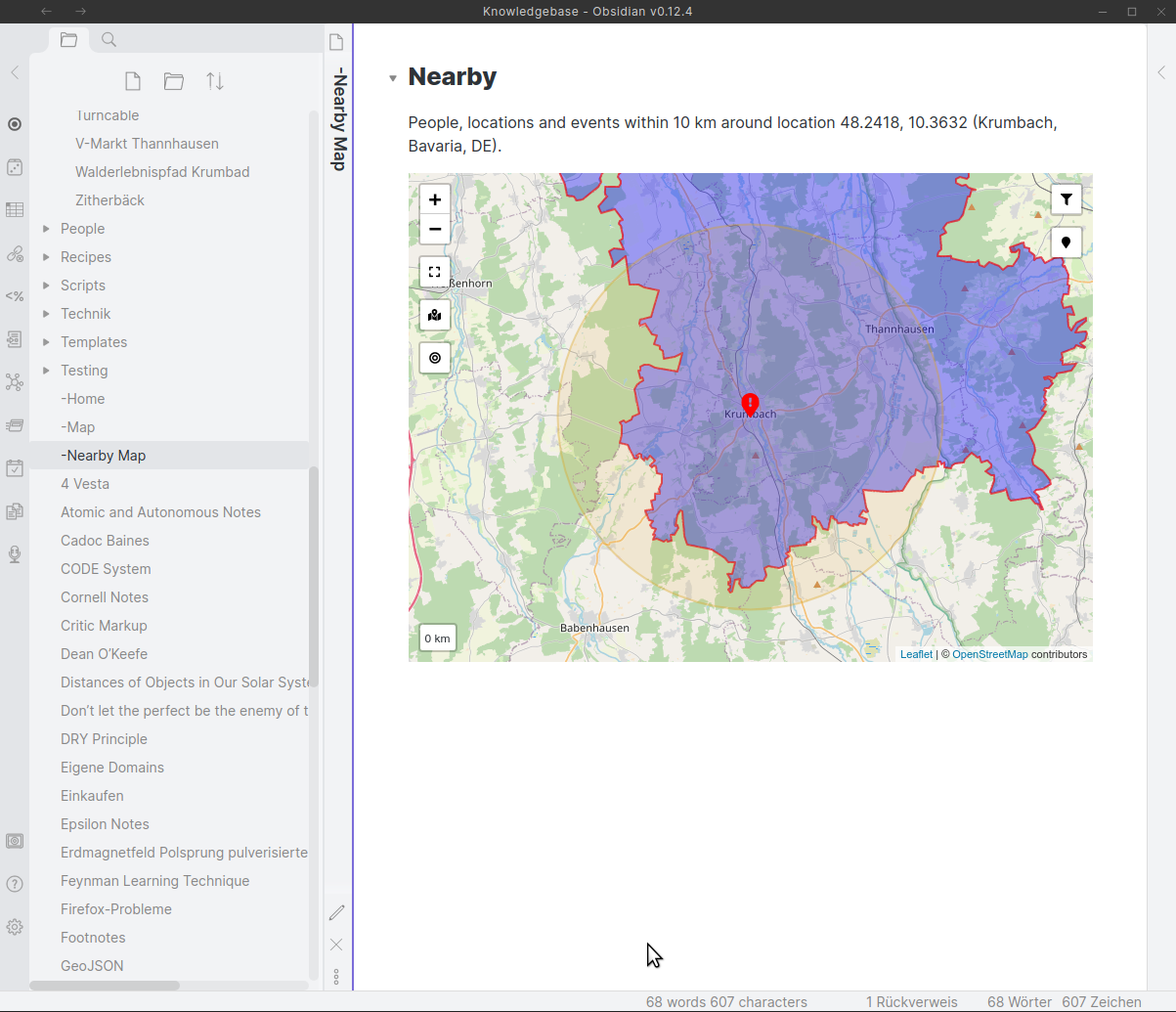Open the filter control on the map
1176x1012 pixels.
point(1066,198)
